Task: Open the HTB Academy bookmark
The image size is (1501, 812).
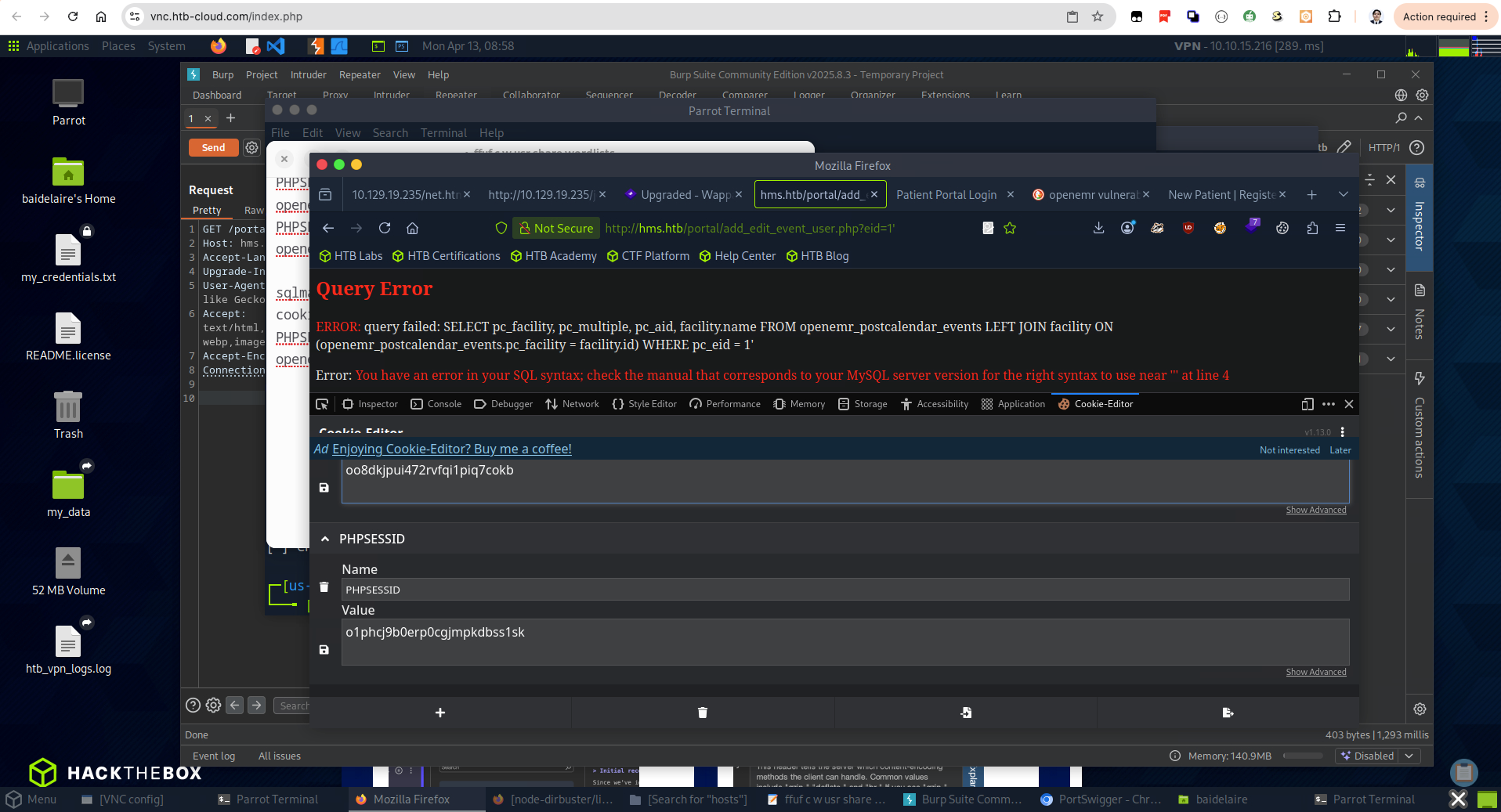Action: (553, 256)
